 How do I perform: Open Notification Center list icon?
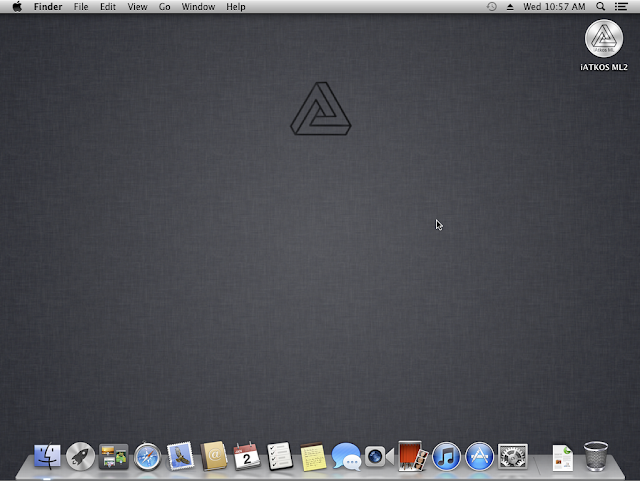pos(621,7)
